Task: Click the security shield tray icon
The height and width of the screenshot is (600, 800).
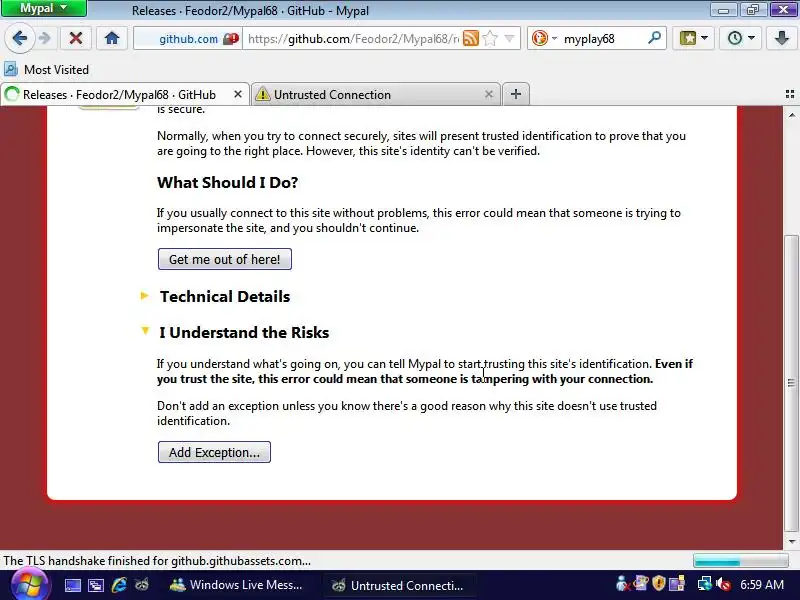Action: (659, 584)
